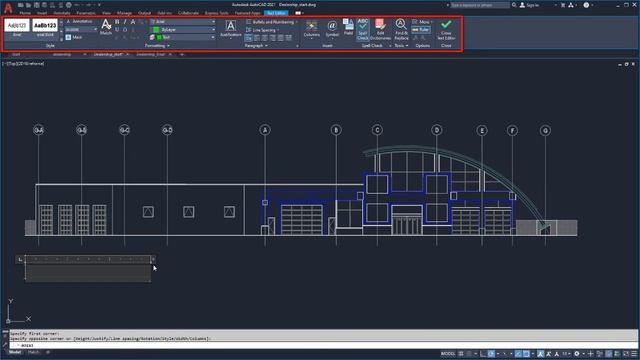
Task: Open Bullets and Numbering dropdown
Action: coord(272,22)
